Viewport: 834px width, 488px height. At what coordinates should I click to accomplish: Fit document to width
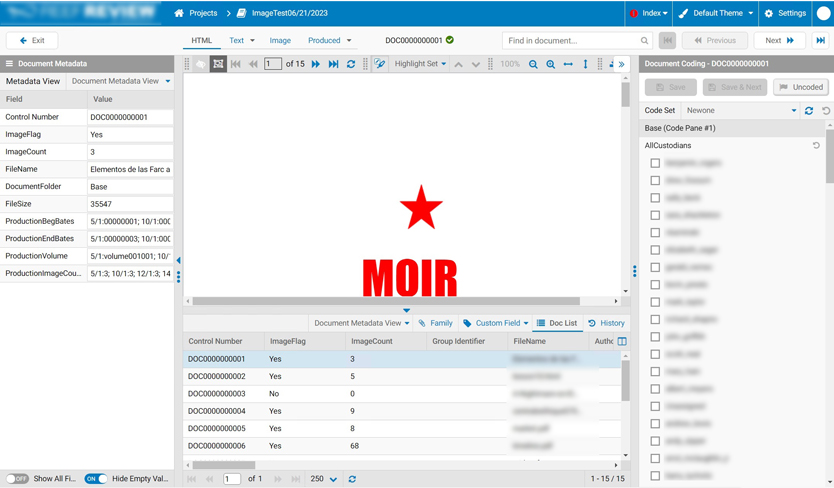[568, 64]
